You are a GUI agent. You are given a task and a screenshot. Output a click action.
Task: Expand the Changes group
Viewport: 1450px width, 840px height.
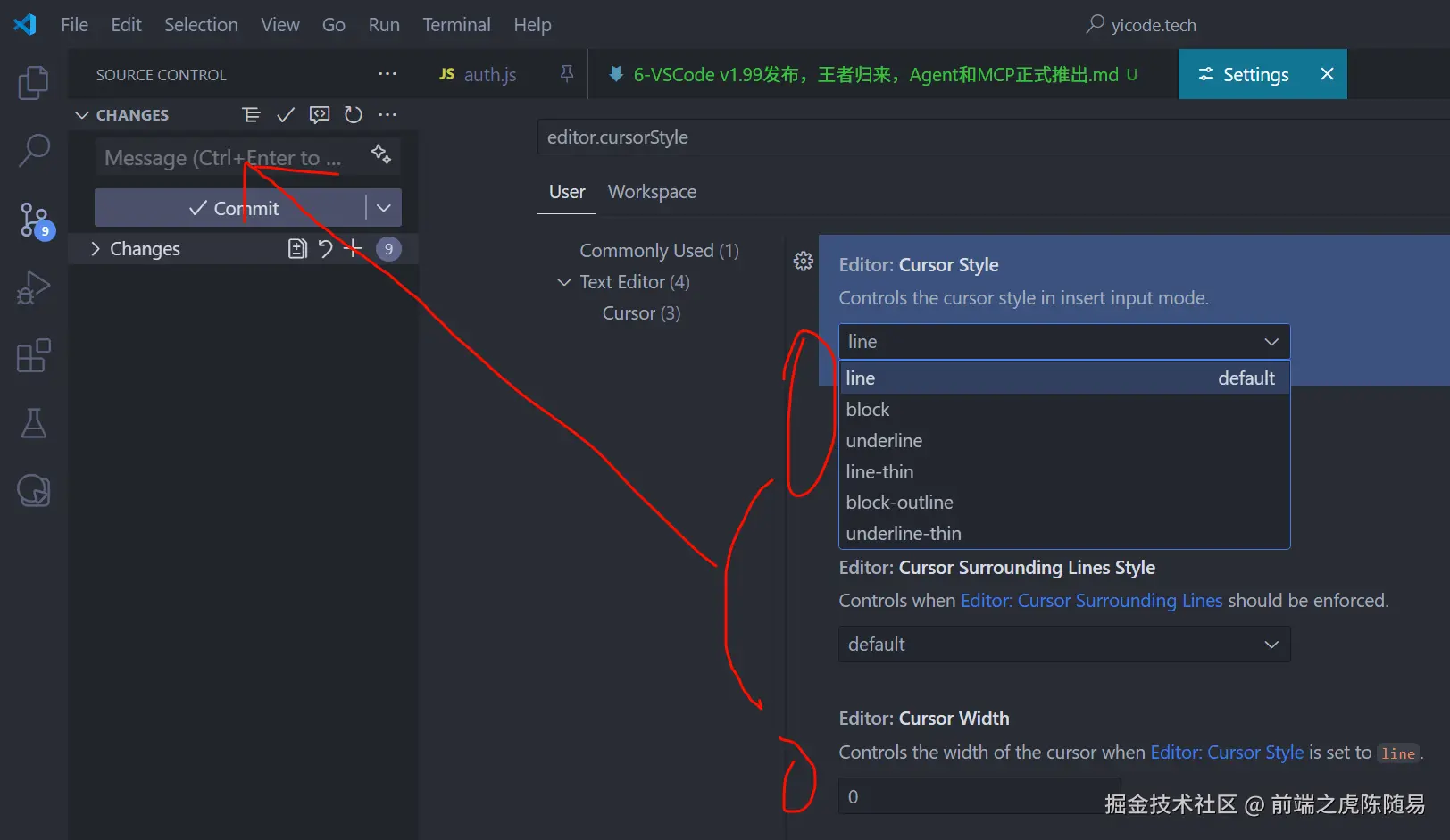(x=96, y=248)
